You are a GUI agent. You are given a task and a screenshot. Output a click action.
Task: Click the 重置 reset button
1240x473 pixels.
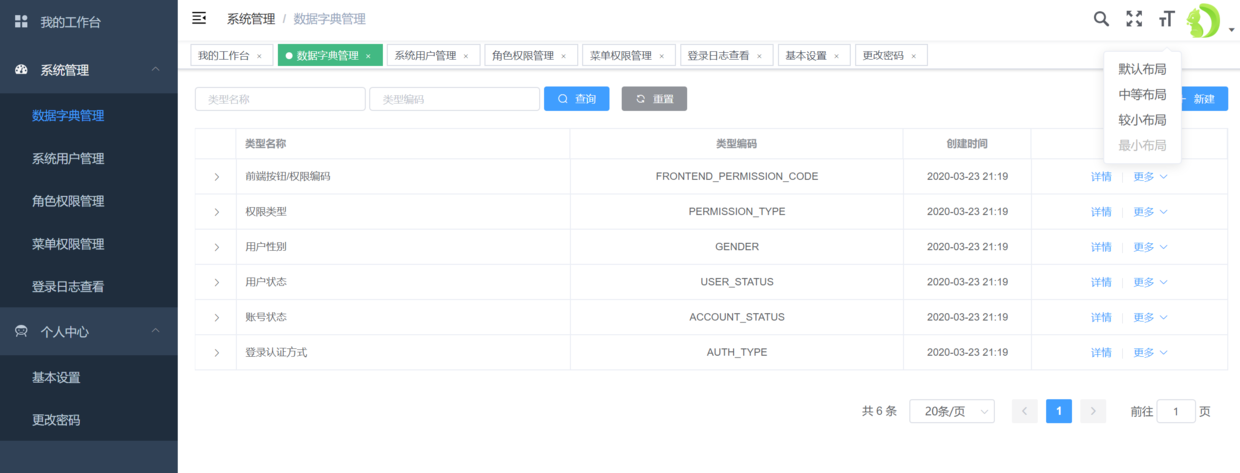point(654,99)
